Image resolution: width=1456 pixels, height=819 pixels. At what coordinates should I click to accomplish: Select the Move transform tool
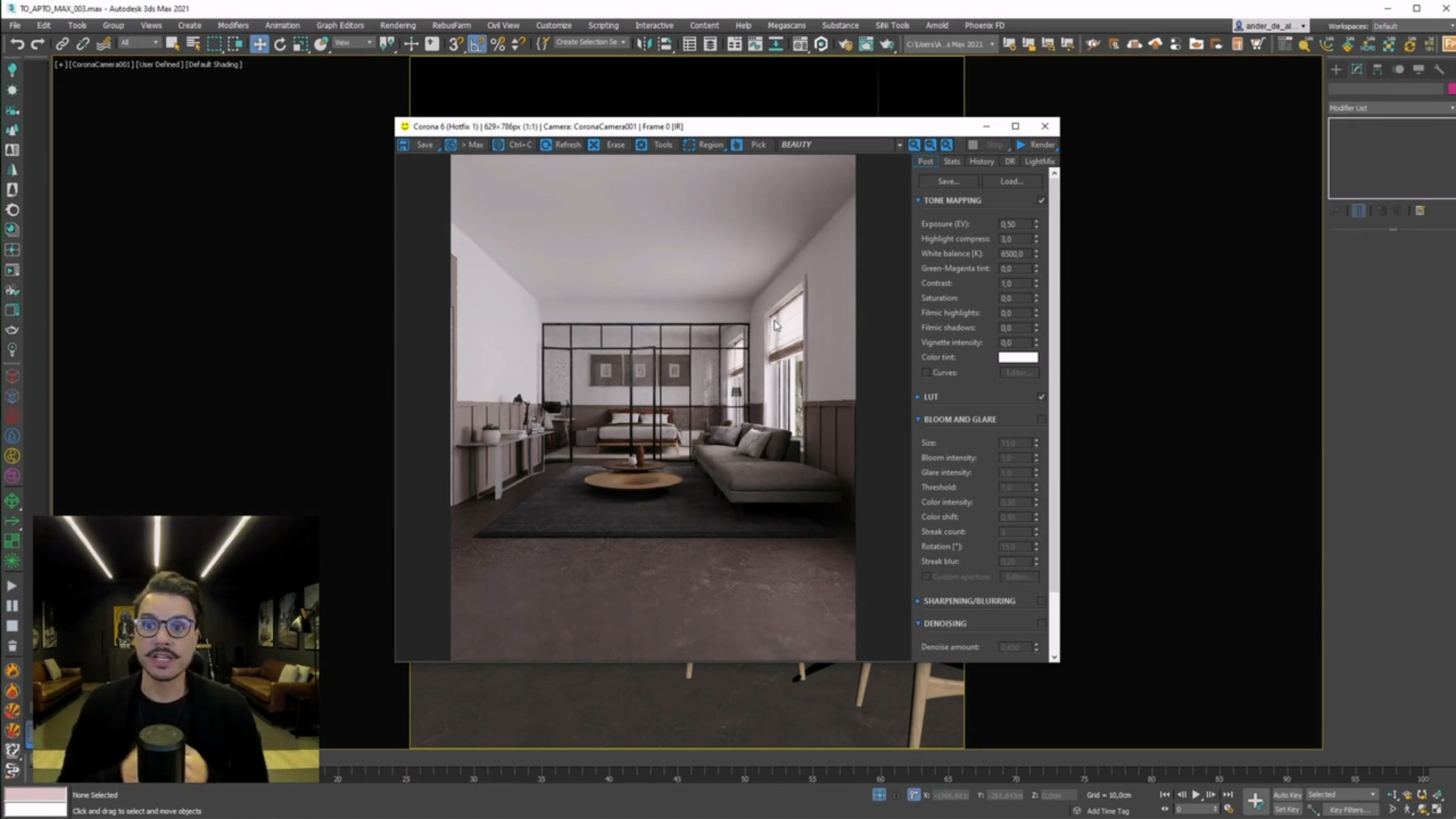click(259, 44)
